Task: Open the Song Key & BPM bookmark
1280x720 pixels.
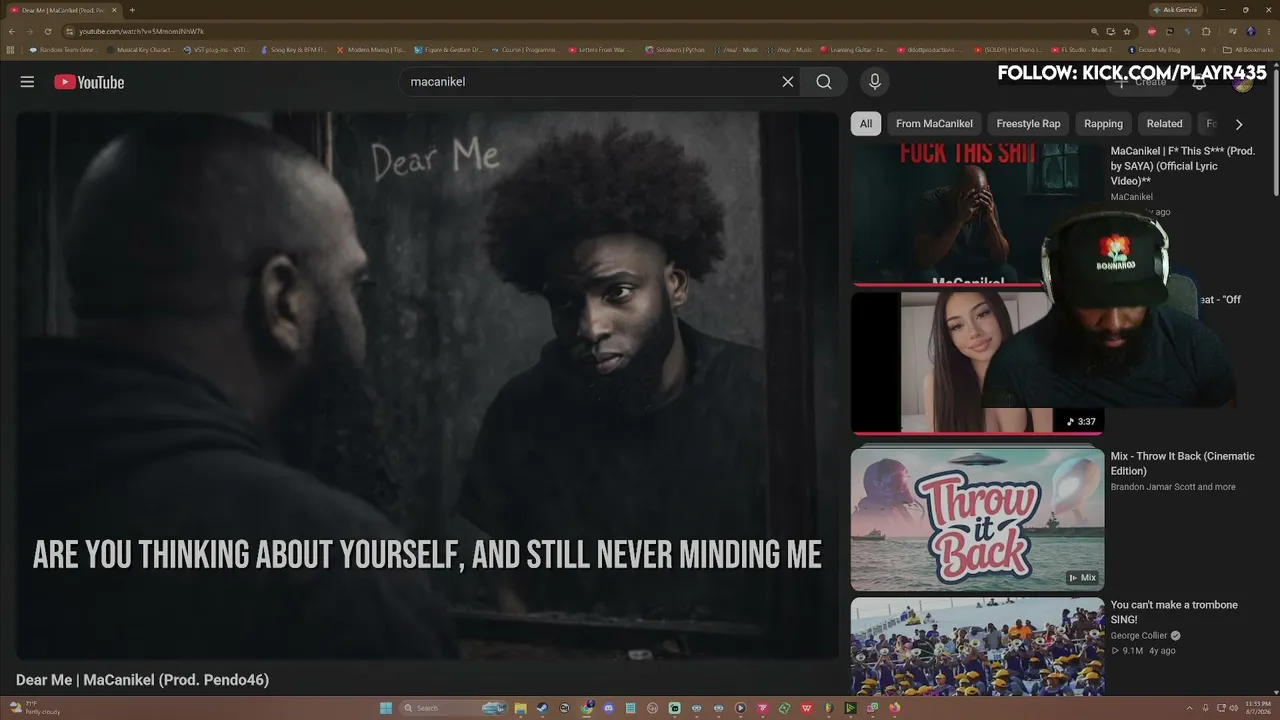Action: point(294,49)
